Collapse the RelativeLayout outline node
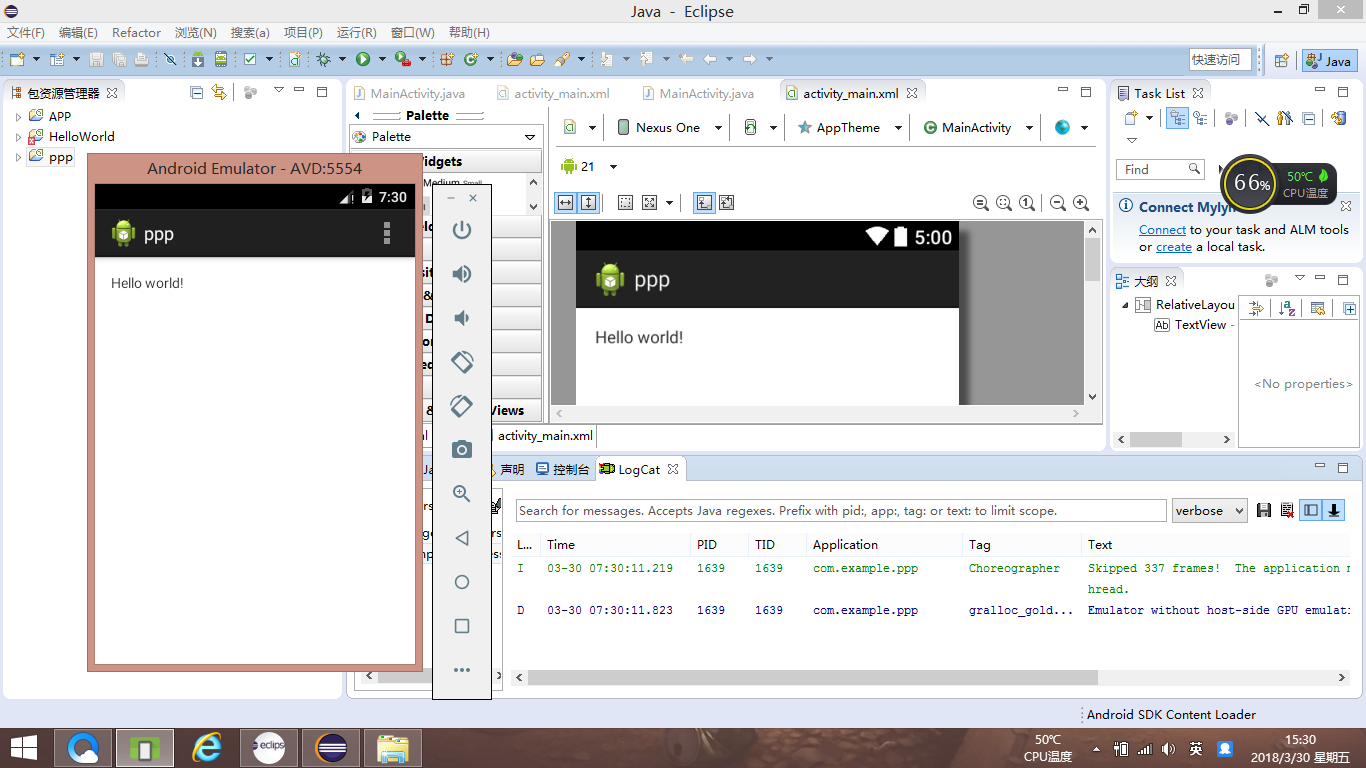1366x768 pixels. [x=1125, y=305]
